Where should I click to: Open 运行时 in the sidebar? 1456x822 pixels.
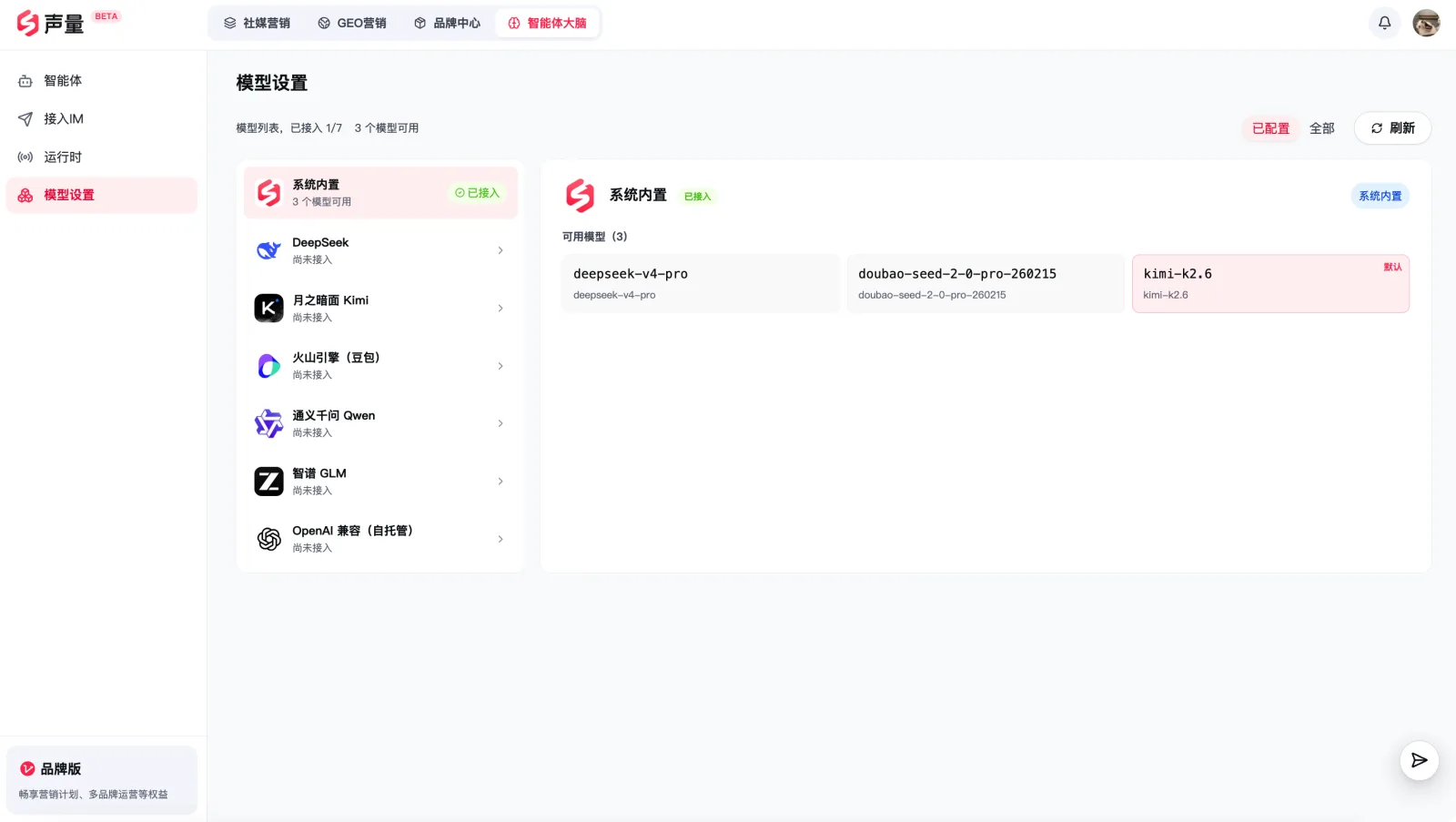(101, 157)
